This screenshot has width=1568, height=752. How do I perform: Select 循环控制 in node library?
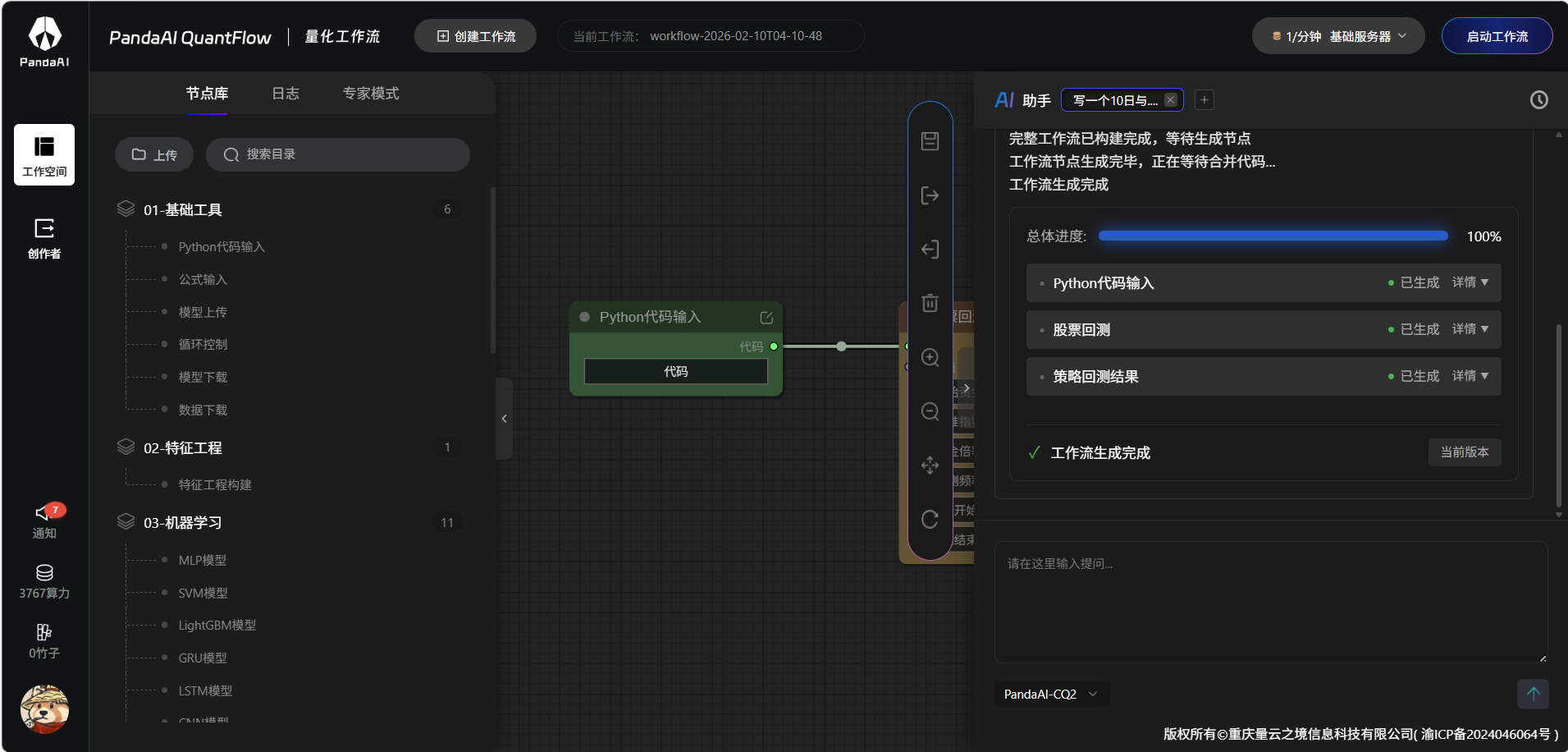tap(203, 345)
